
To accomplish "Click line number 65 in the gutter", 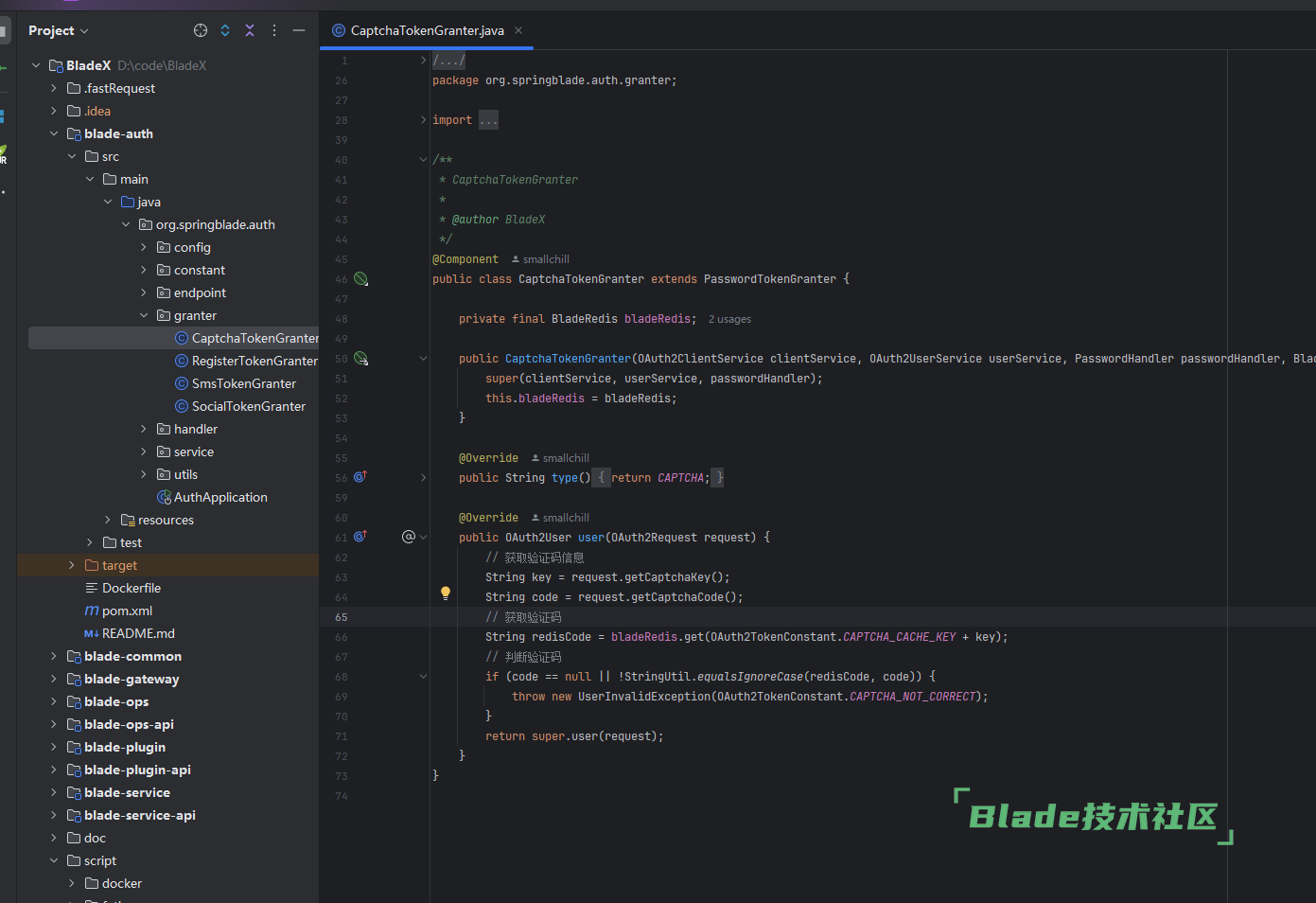I will [x=341, y=617].
